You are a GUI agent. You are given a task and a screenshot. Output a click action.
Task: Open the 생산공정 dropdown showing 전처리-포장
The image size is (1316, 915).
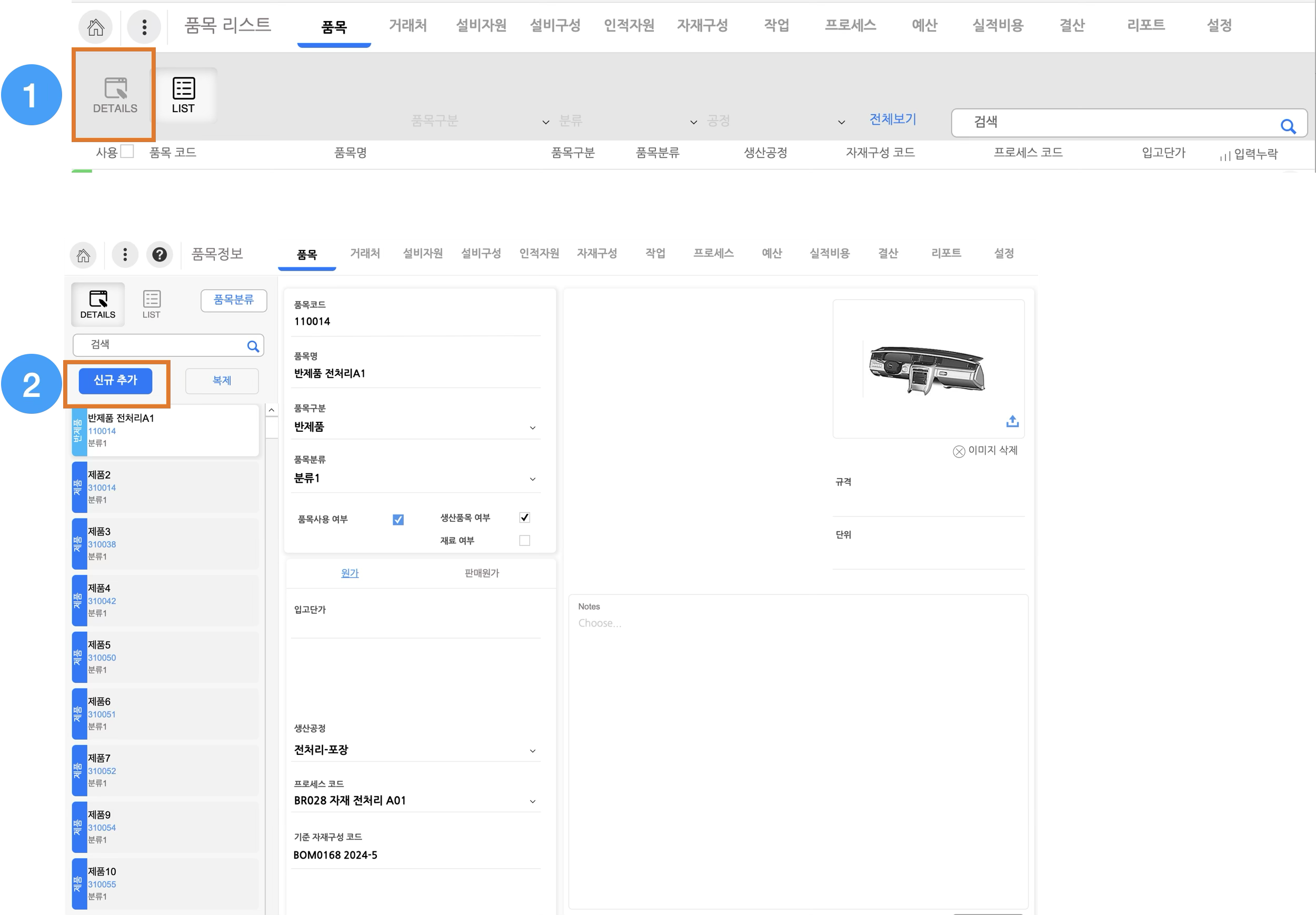(x=533, y=750)
